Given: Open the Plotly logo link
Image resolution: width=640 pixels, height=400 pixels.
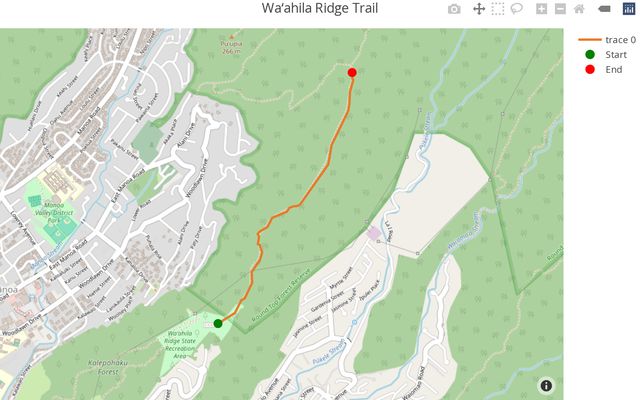Looking at the screenshot, I should (x=629, y=9).
